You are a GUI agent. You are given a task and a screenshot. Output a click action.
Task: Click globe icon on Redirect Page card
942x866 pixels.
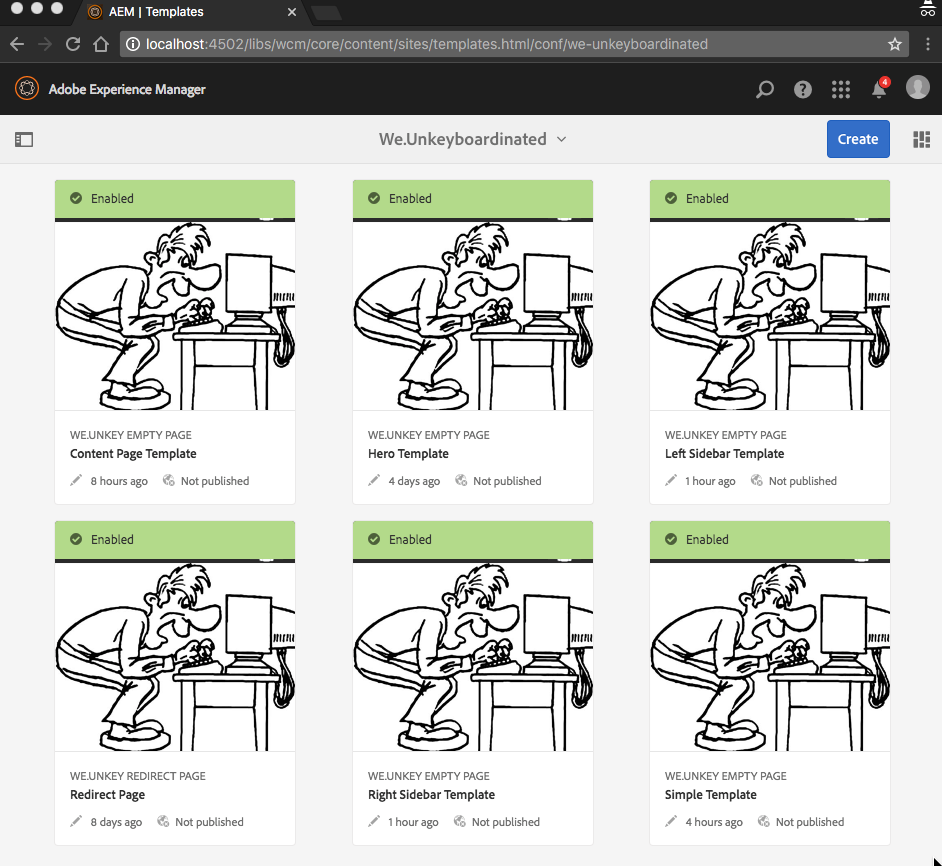(163, 821)
